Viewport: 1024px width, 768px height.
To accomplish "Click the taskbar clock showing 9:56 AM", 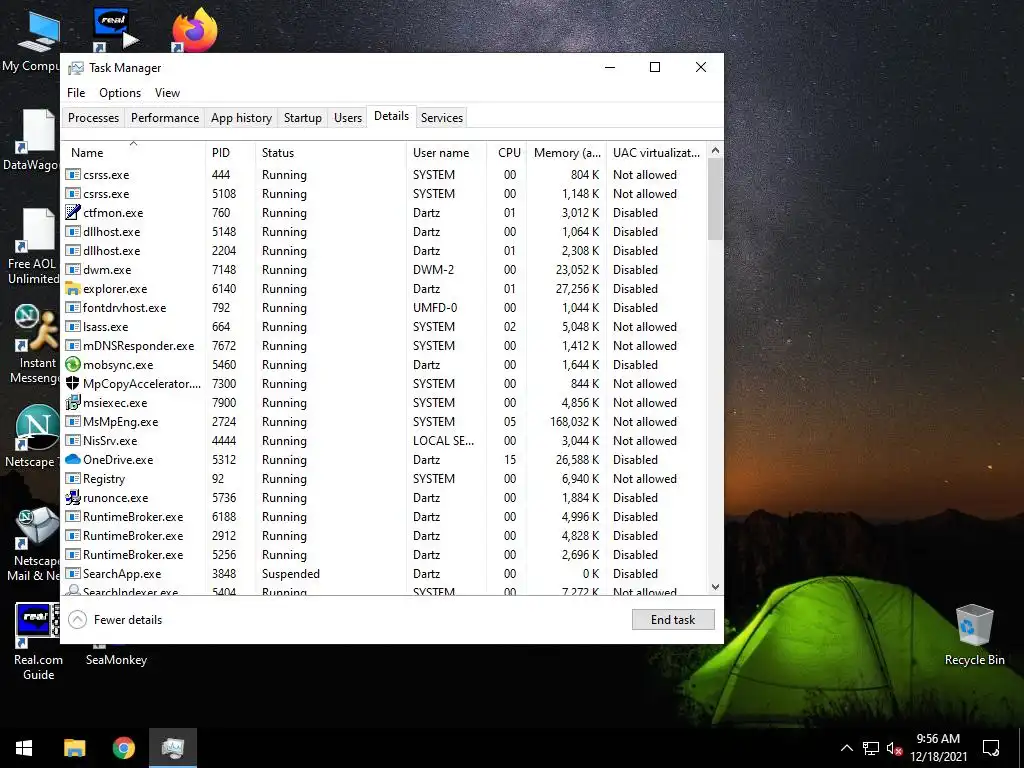I will click(x=938, y=748).
